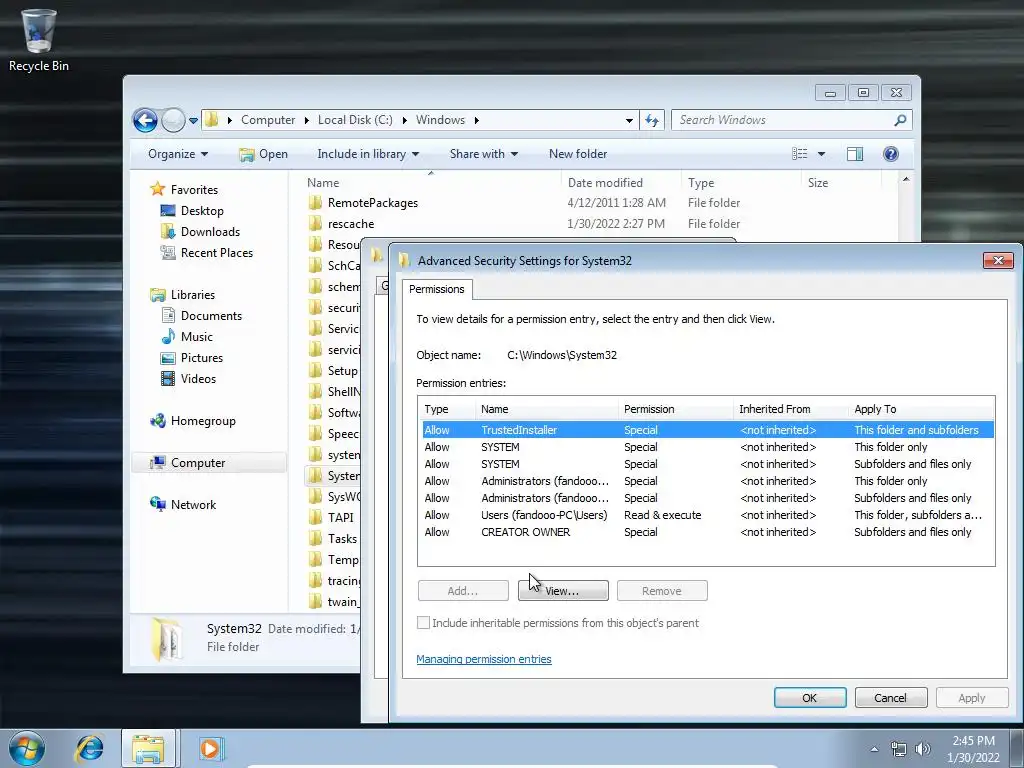The image size is (1024, 768).
Task: Click OK in Advanced Security Settings
Action: (810, 697)
